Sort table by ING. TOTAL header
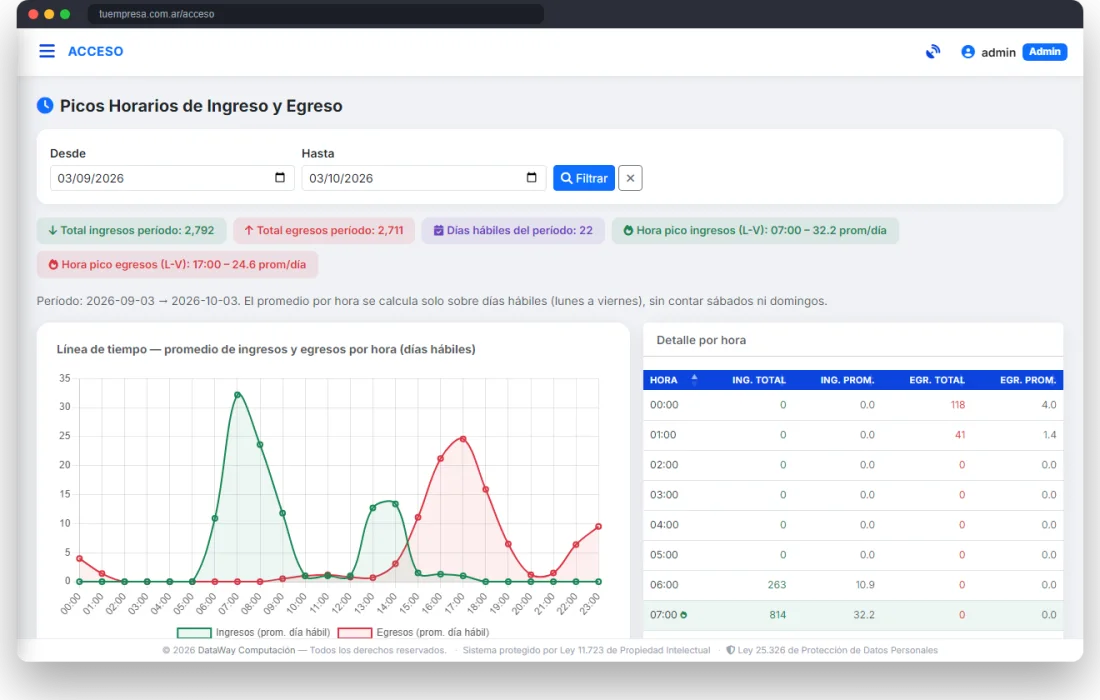This screenshot has height=700, width=1100. (758, 380)
